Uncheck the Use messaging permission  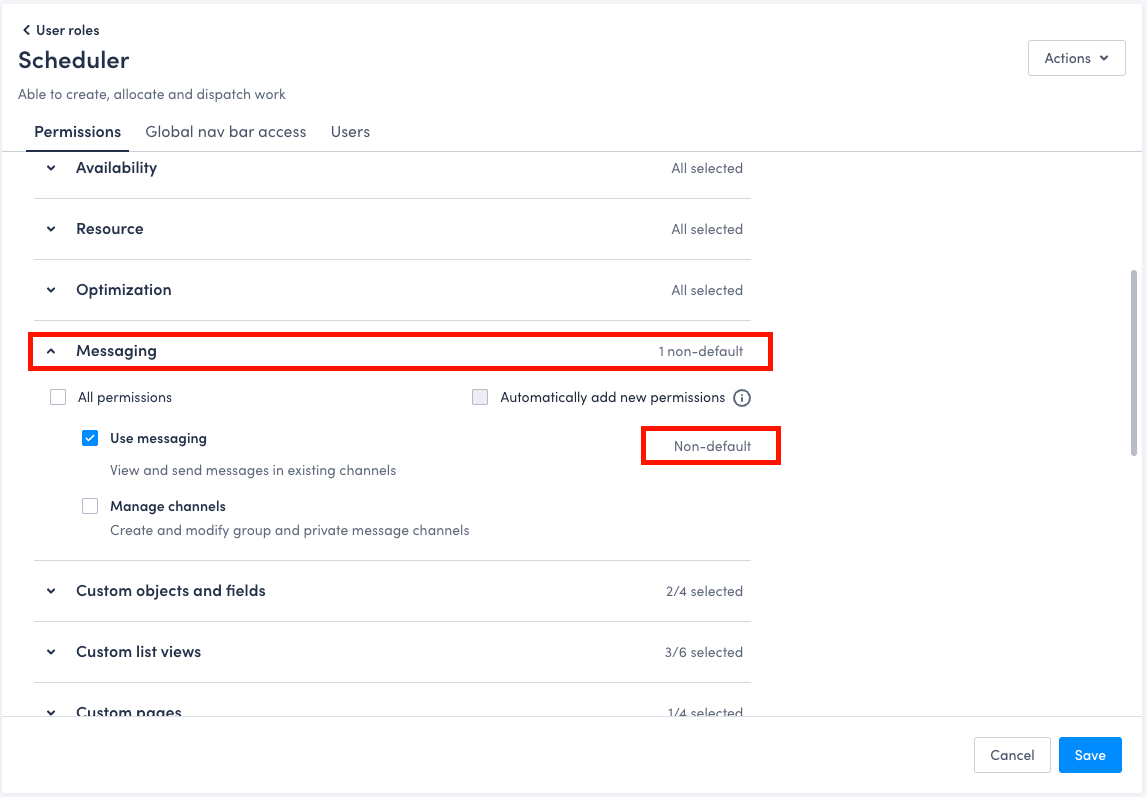pyautogui.click(x=90, y=437)
